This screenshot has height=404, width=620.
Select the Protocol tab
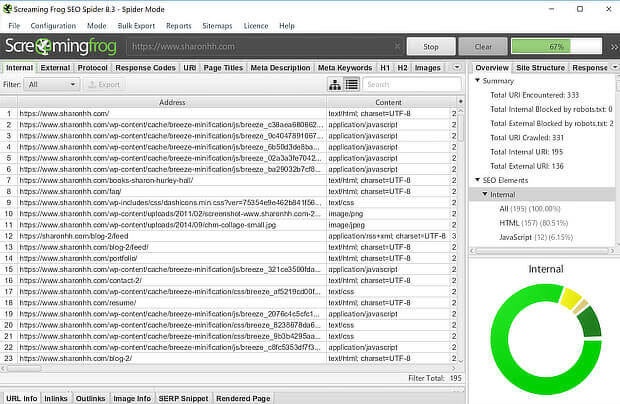click(93, 68)
